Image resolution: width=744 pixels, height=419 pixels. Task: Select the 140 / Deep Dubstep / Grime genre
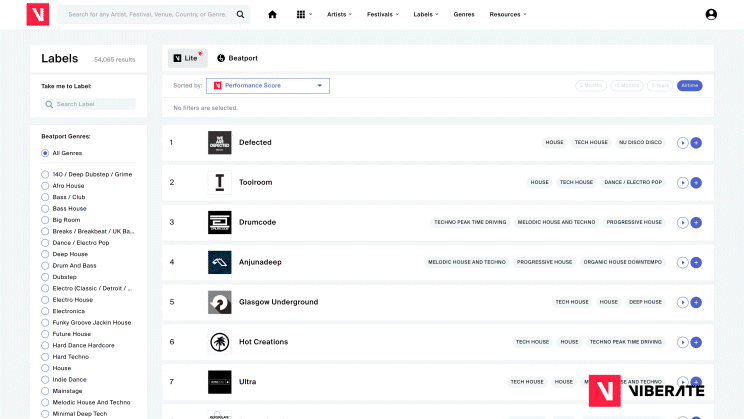coord(45,174)
